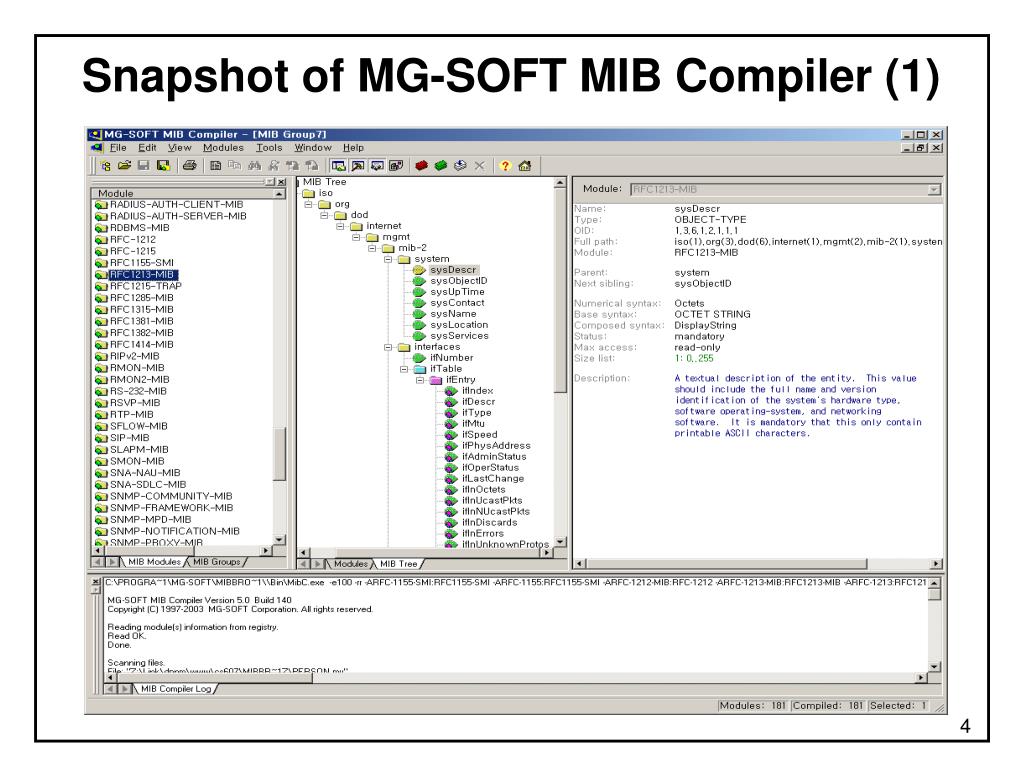Collapse the ifEntry tree node
This screenshot has width=1024, height=768.
[x=420, y=380]
